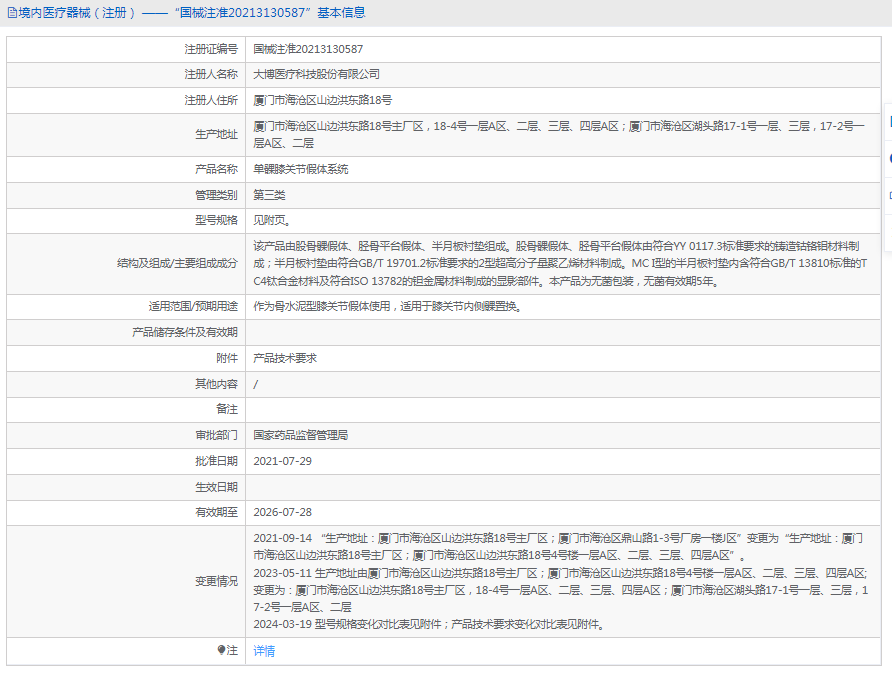
Task: Click the production address value beside 生产地址 label
Action: click(x=559, y=135)
